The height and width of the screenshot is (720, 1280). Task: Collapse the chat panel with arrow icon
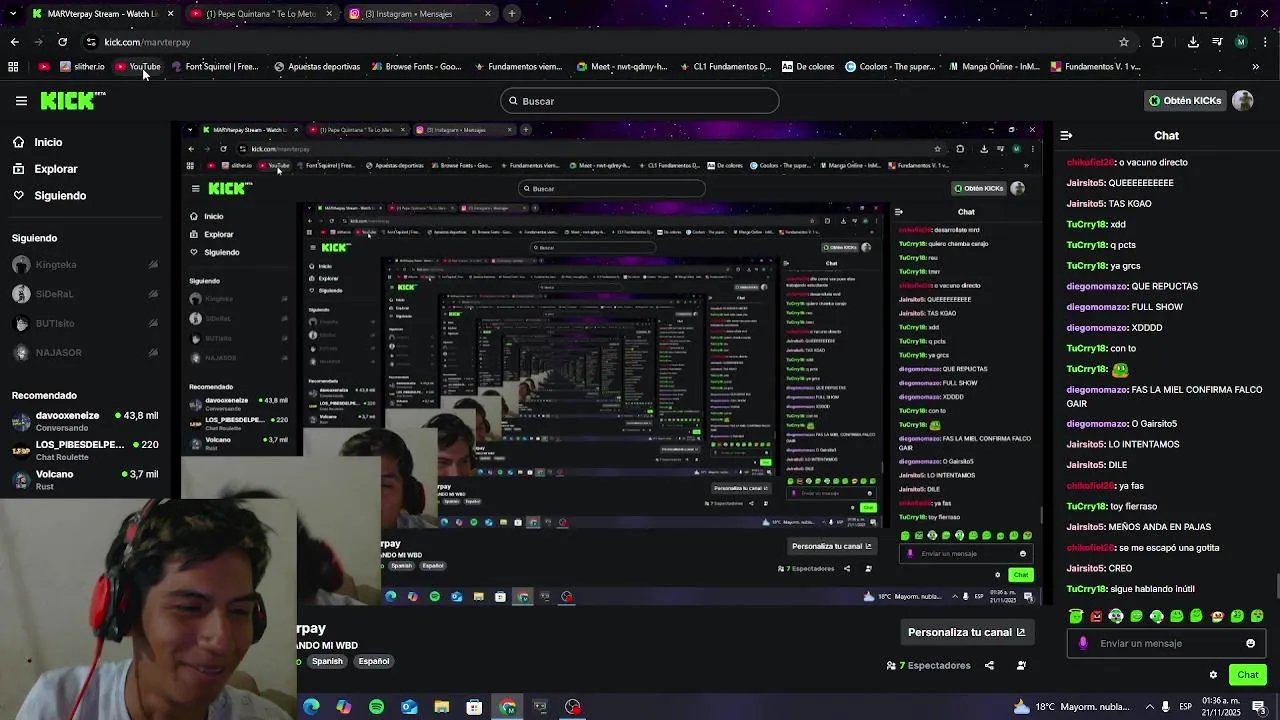pos(1066,135)
